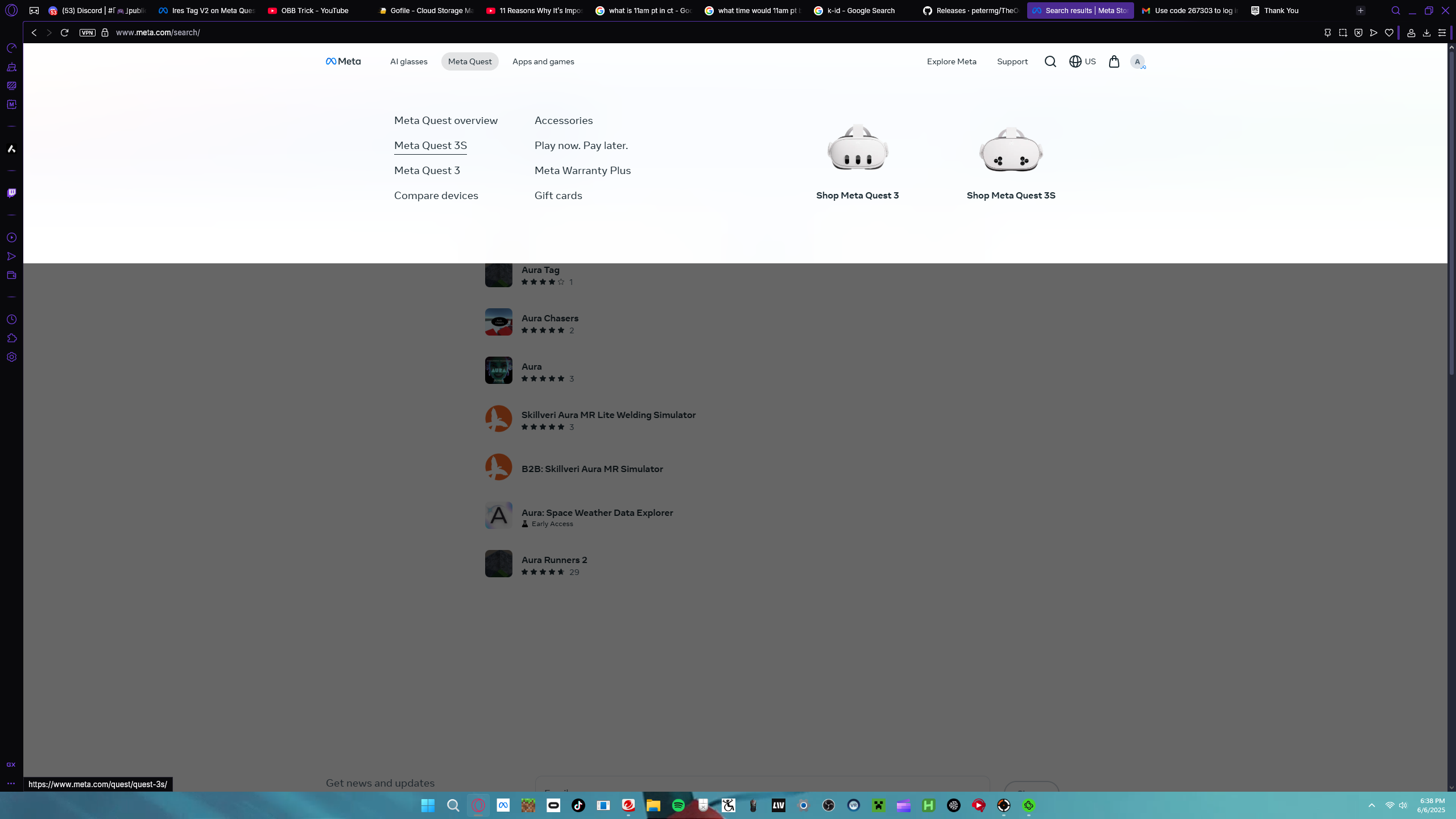The image size is (1456, 819).
Task: Click Shop Meta Quest 3S link
Action: 1011,196
